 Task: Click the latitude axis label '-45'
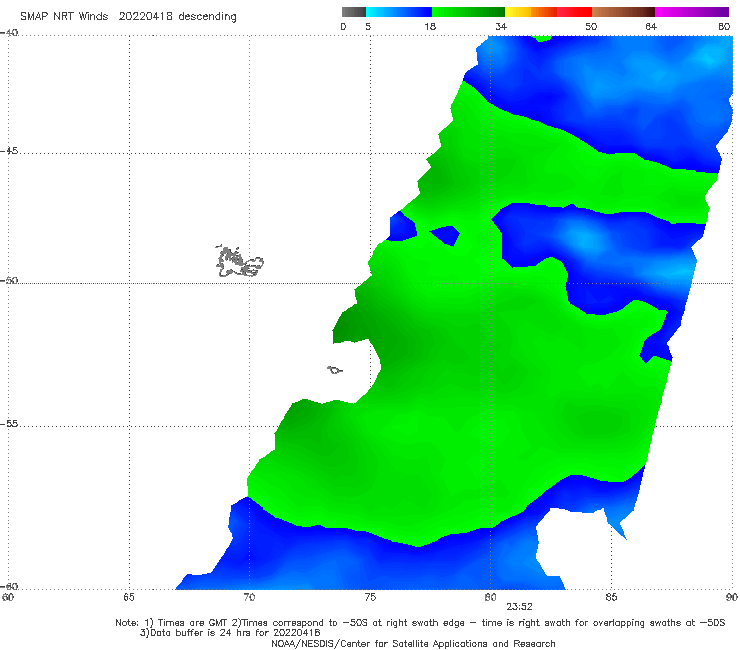[x=9, y=151]
